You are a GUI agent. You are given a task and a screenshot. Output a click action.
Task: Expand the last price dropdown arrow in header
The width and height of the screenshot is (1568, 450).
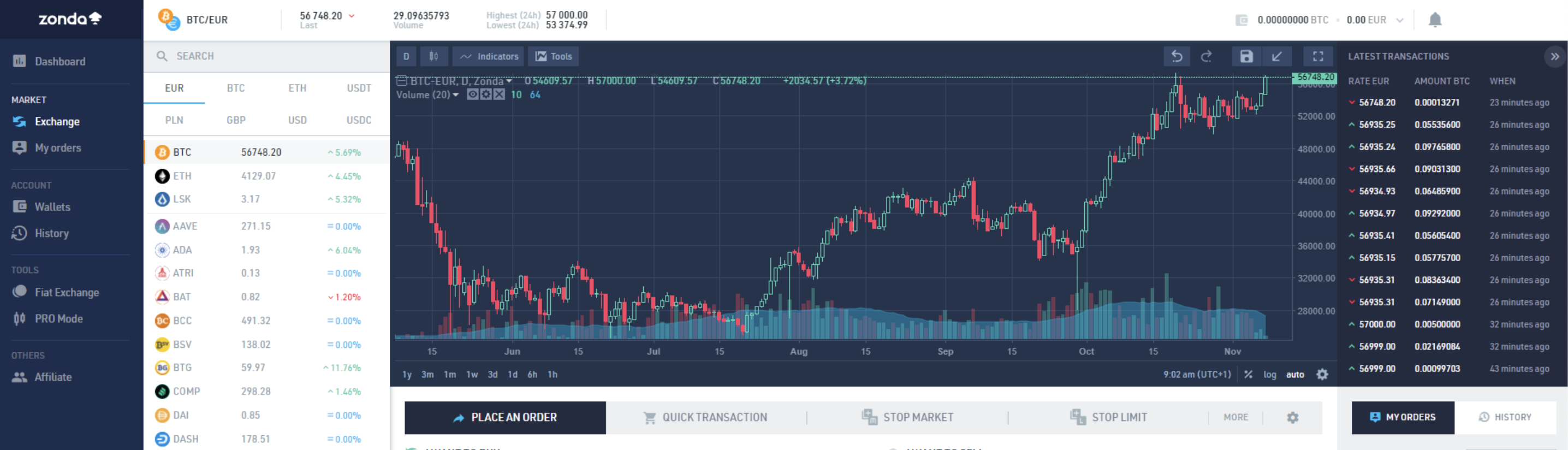(x=352, y=16)
